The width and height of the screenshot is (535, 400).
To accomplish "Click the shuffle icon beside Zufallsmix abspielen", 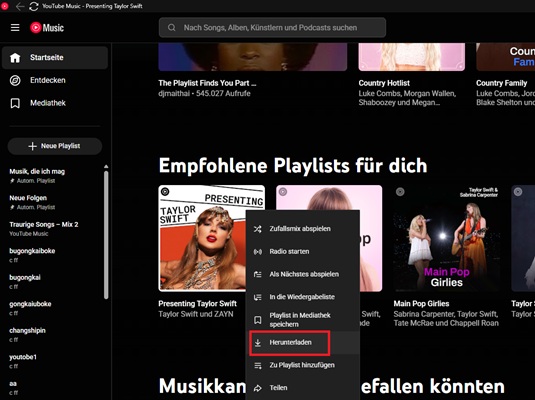I will (x=258, y=229).
